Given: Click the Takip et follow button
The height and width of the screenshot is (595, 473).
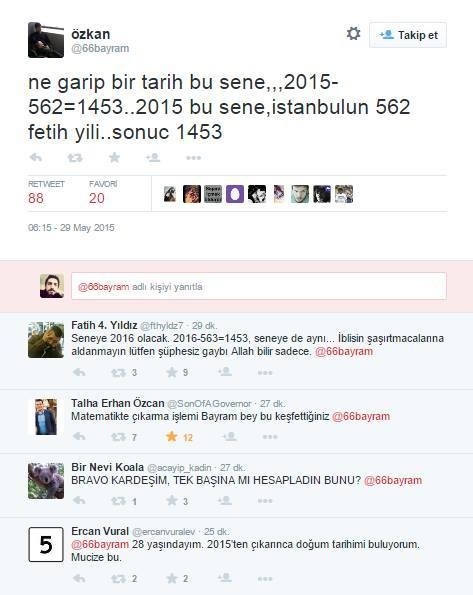Looking at the screenshot, I should (x=408, y=35).
